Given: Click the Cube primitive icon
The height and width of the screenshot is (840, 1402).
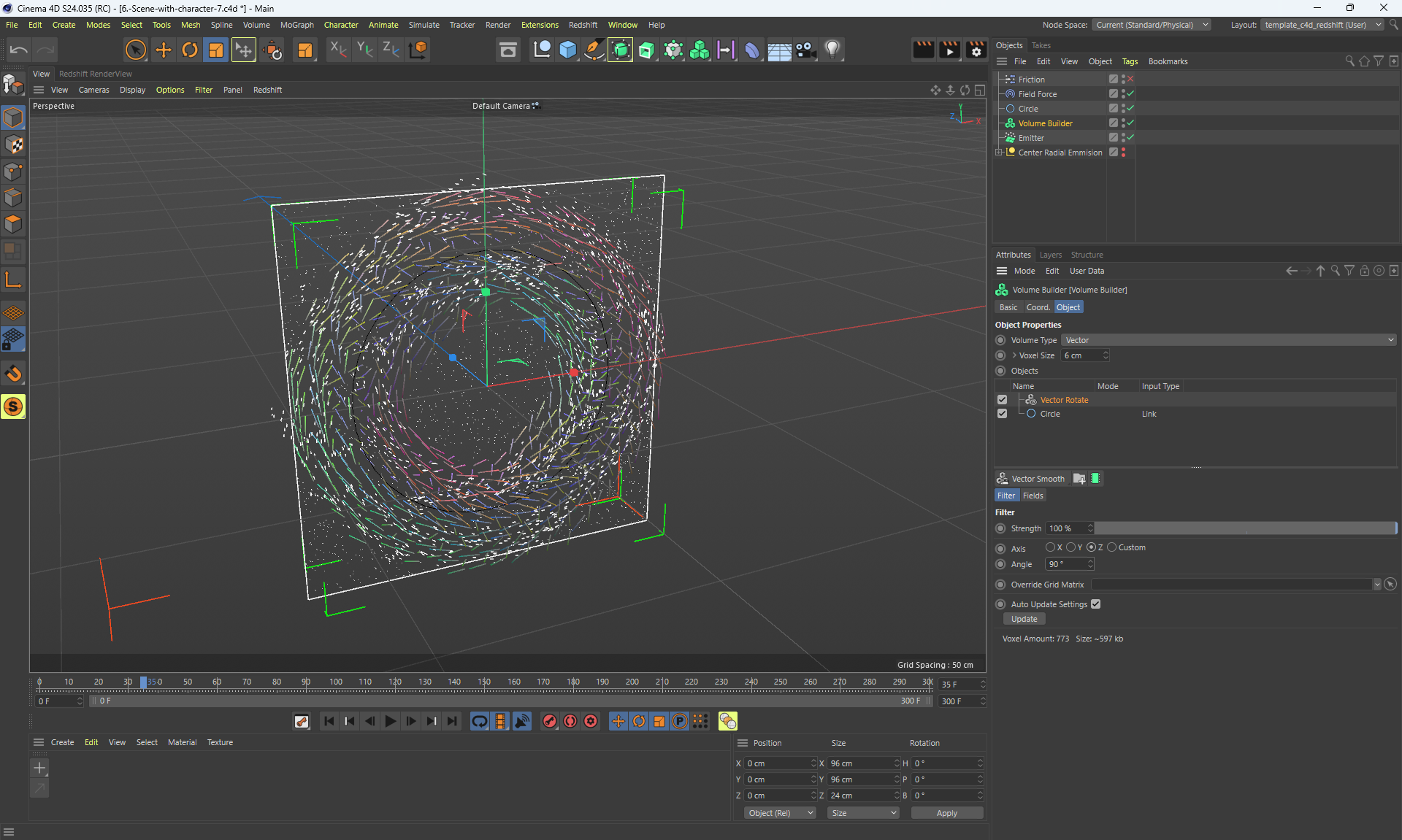Looking at the screenshot, I should tap(567, 50).
